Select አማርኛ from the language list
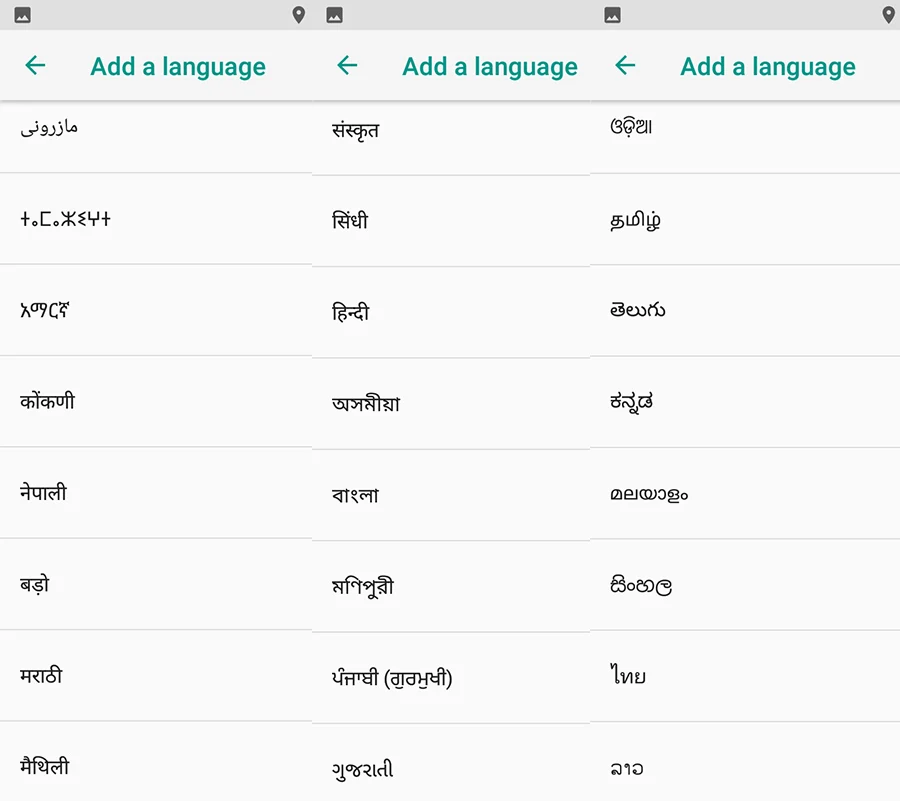 [x=156, y=310]
